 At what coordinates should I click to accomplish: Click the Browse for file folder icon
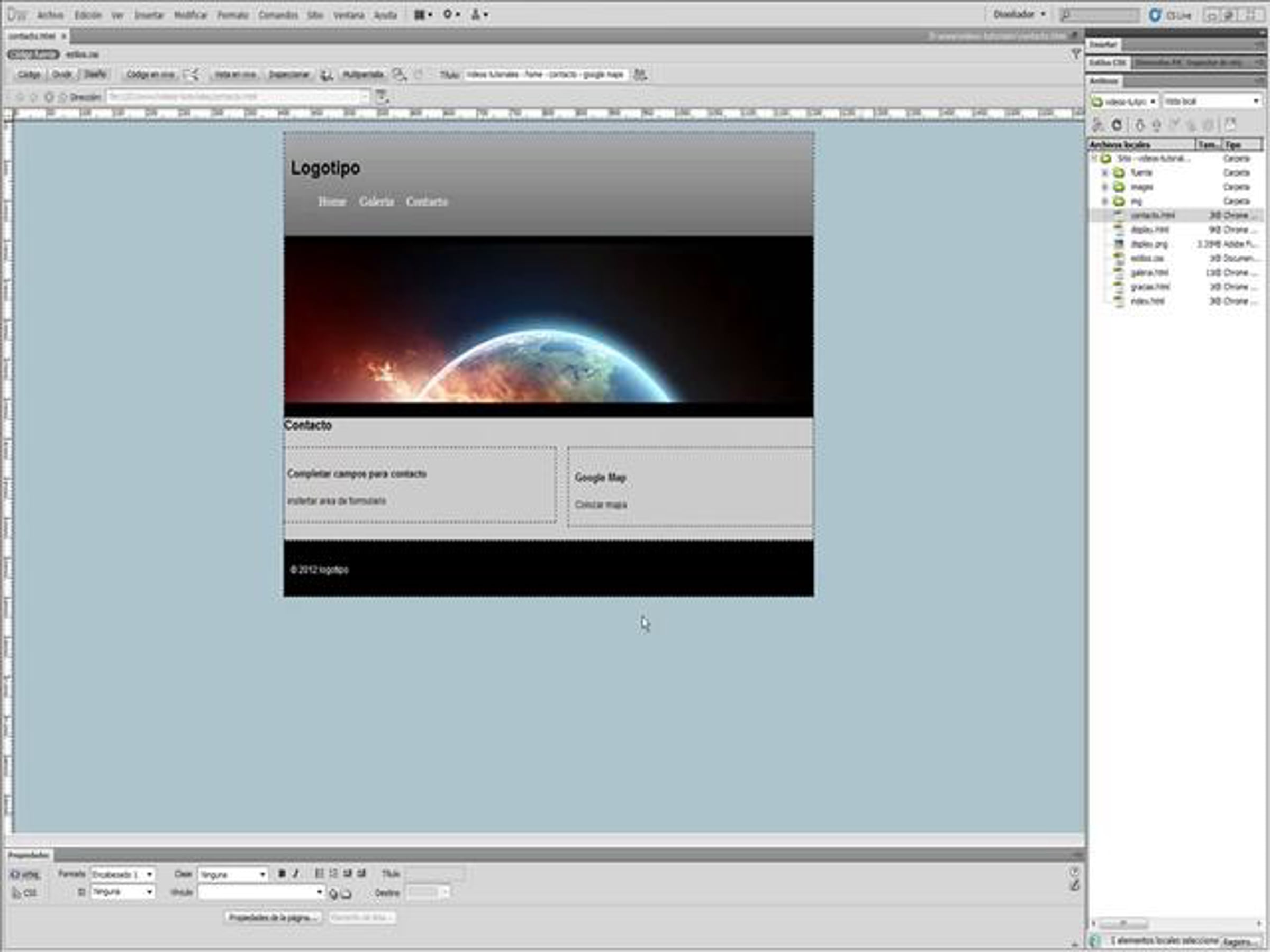346,893
